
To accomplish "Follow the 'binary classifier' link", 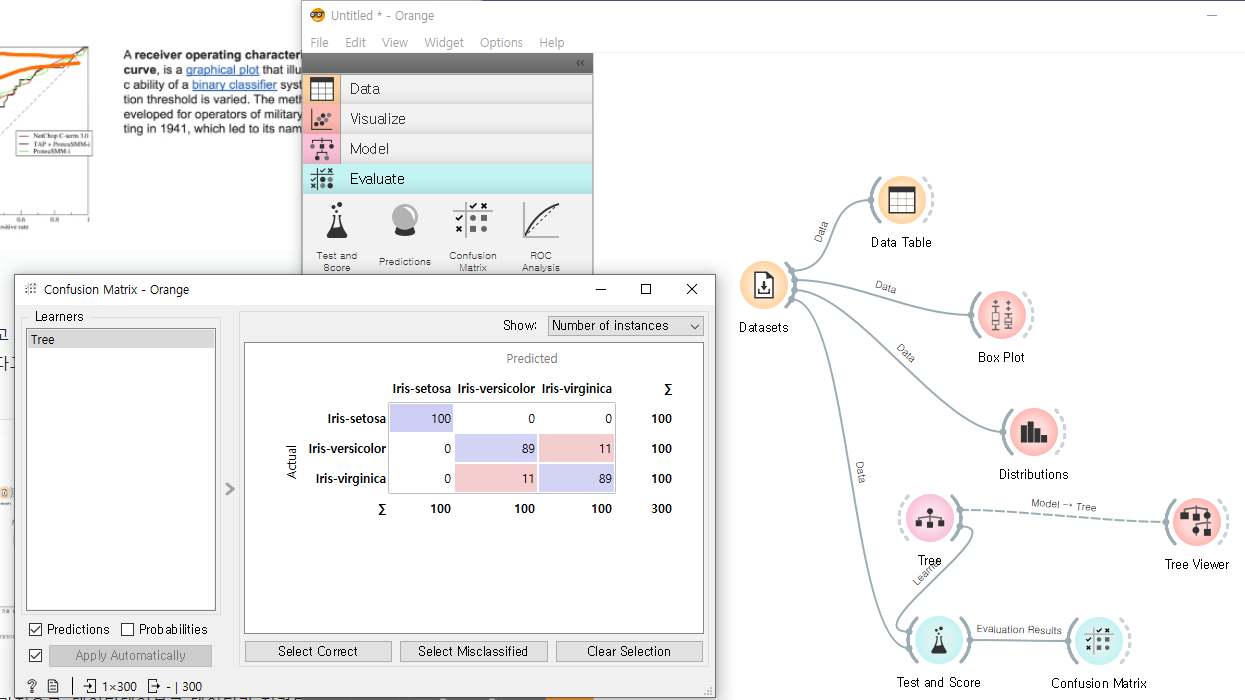I will tap(234, 85).
